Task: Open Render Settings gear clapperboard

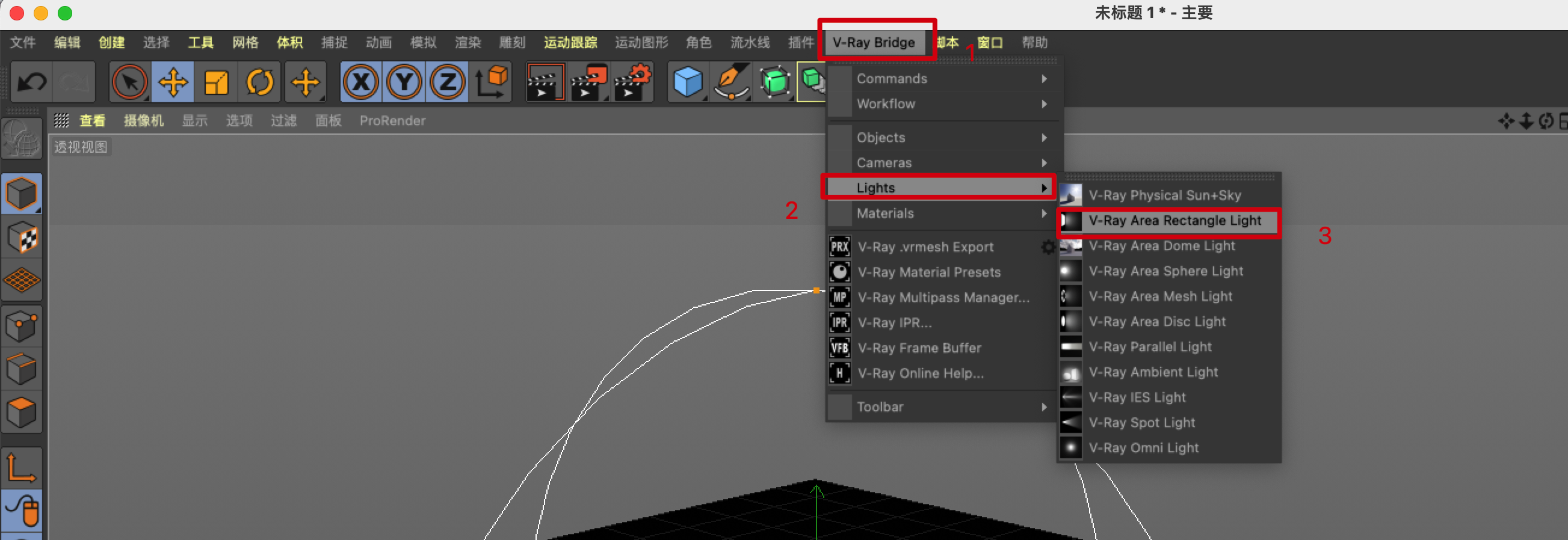Action: click(633, 82)
